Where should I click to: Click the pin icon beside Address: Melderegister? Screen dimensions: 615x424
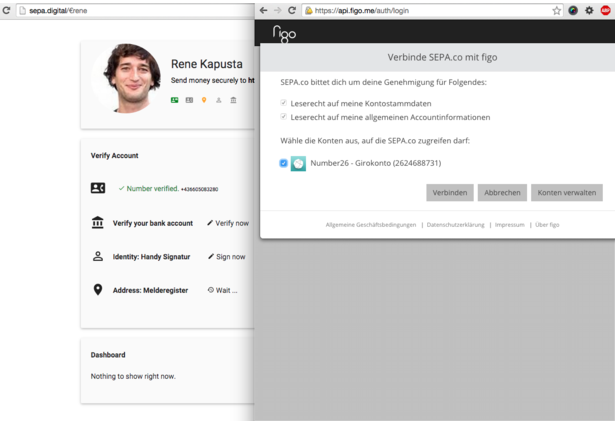tap(98, 290)
